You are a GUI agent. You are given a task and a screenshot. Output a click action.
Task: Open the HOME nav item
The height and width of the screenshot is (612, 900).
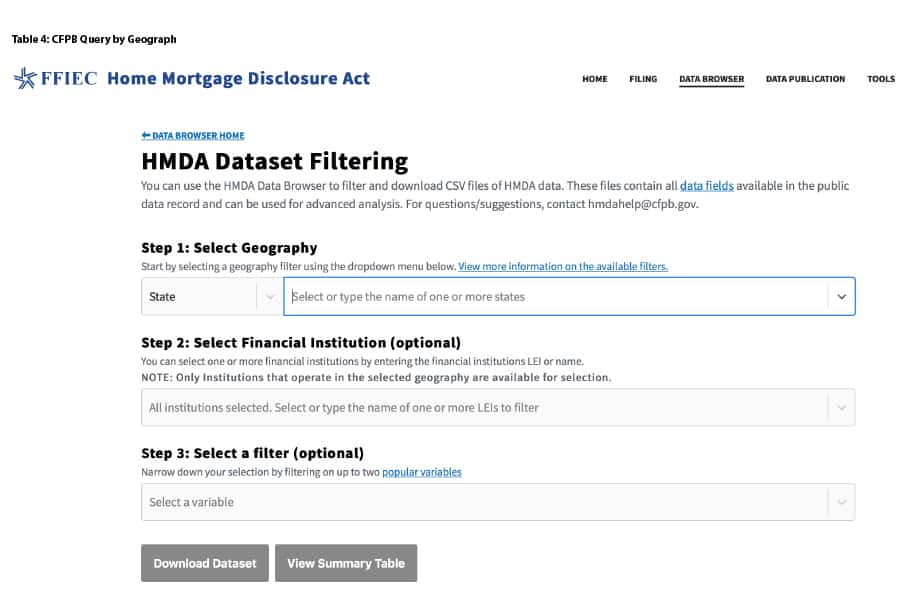(x=595, y=79)
